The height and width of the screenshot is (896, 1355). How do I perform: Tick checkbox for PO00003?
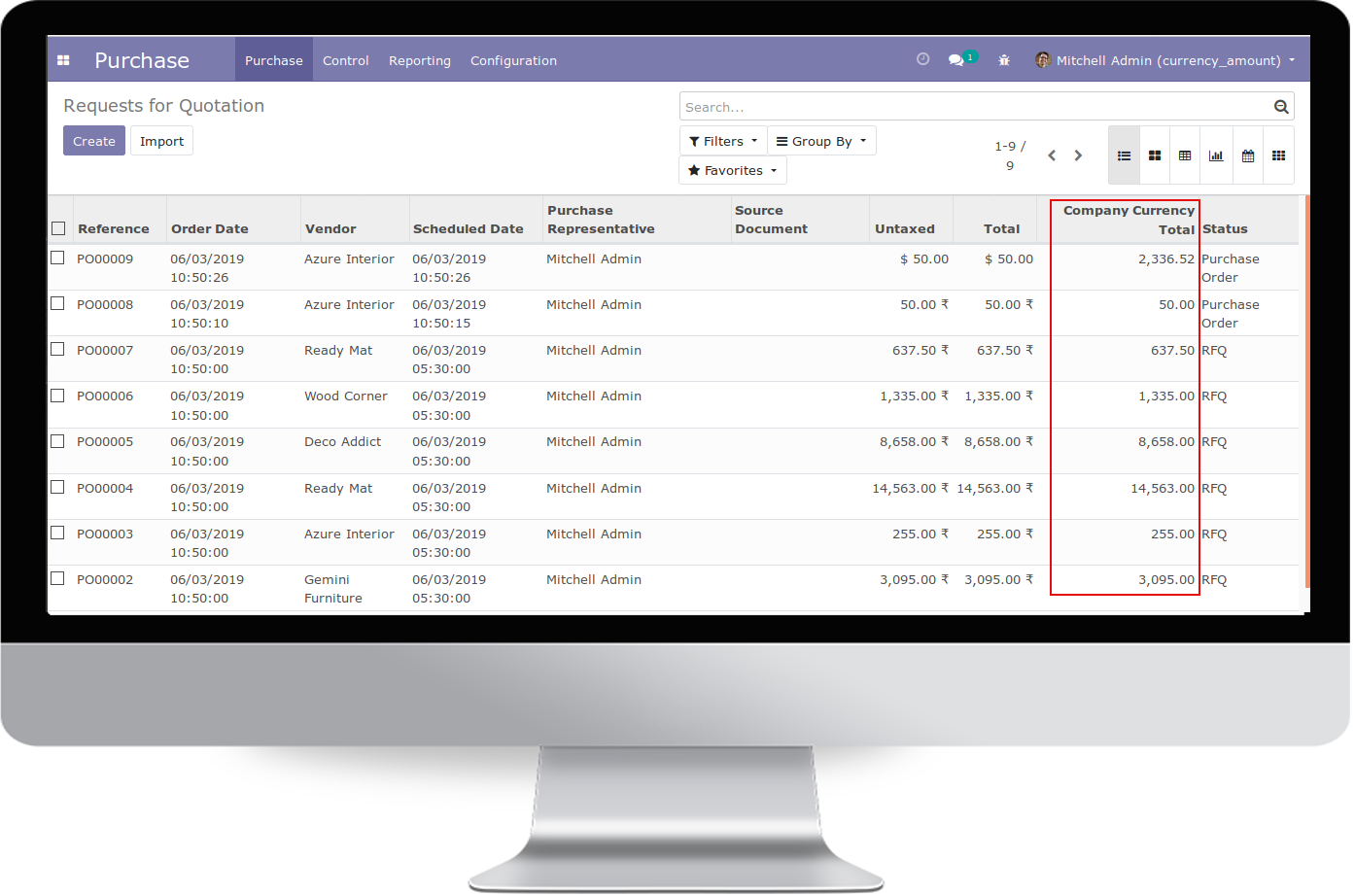[57, 533]
